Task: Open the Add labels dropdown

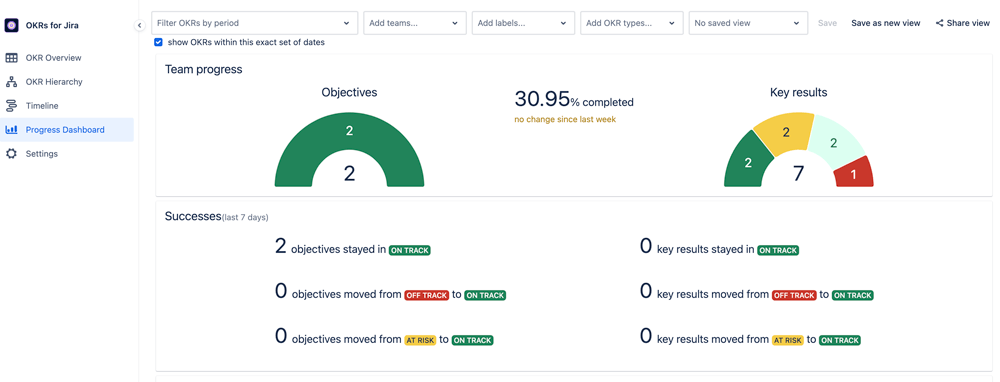Action: [523, 23]
